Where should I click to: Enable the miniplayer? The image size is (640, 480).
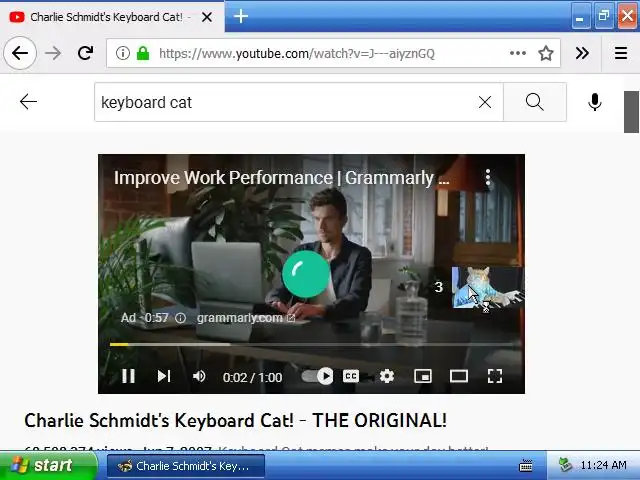pos(423,376)
